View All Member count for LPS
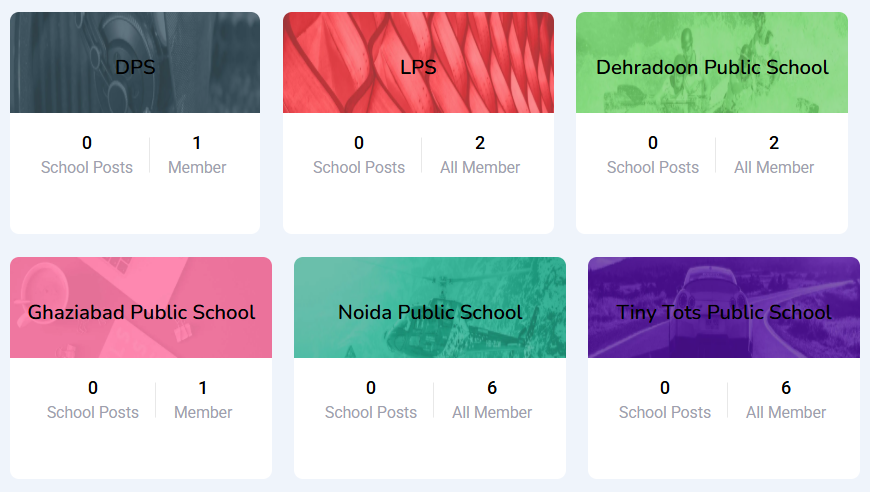 [x=480, y=155]
